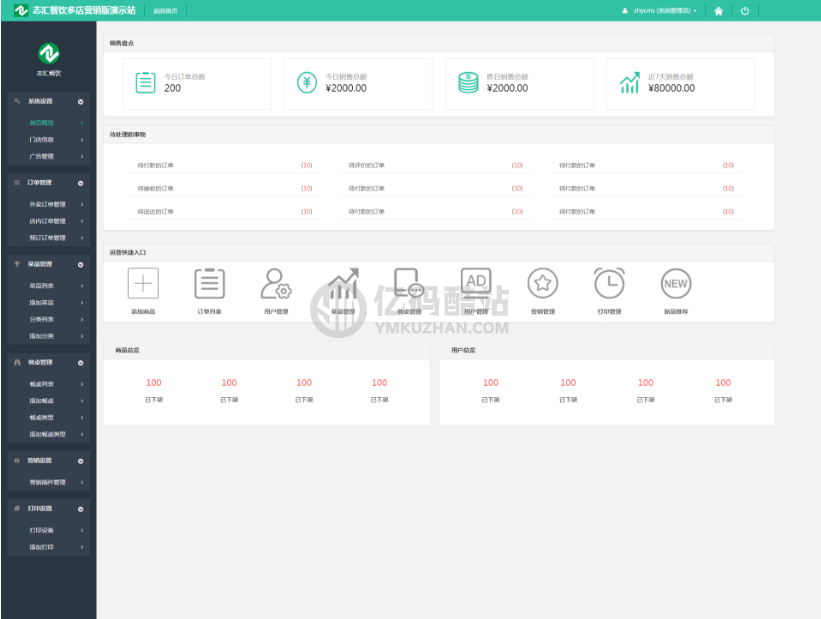Click the 待评价的订单 pending row
This screenshot has height=619, width=821.
(x=436, y=165)
